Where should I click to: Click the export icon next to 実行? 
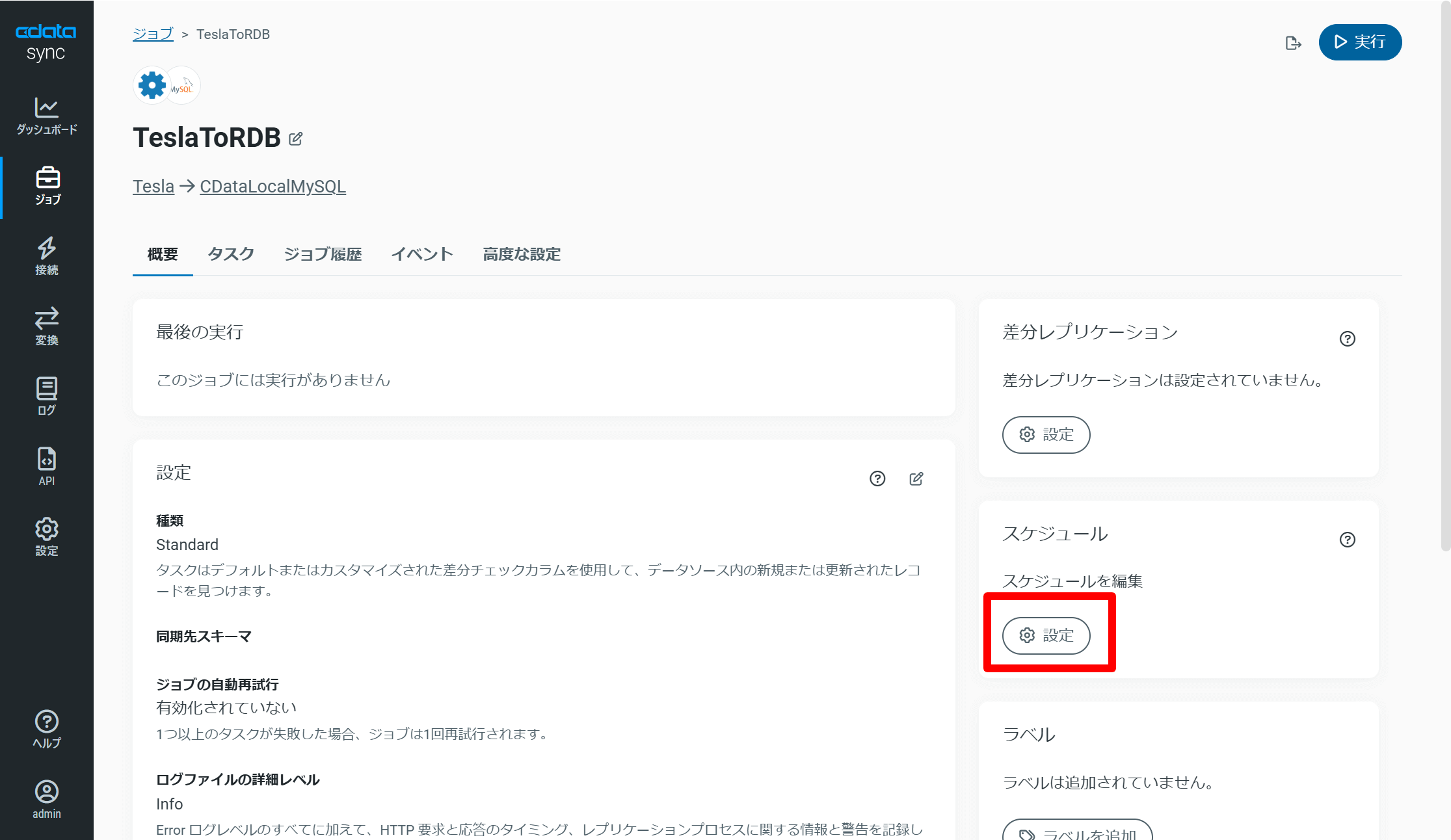click(1293, 43)
